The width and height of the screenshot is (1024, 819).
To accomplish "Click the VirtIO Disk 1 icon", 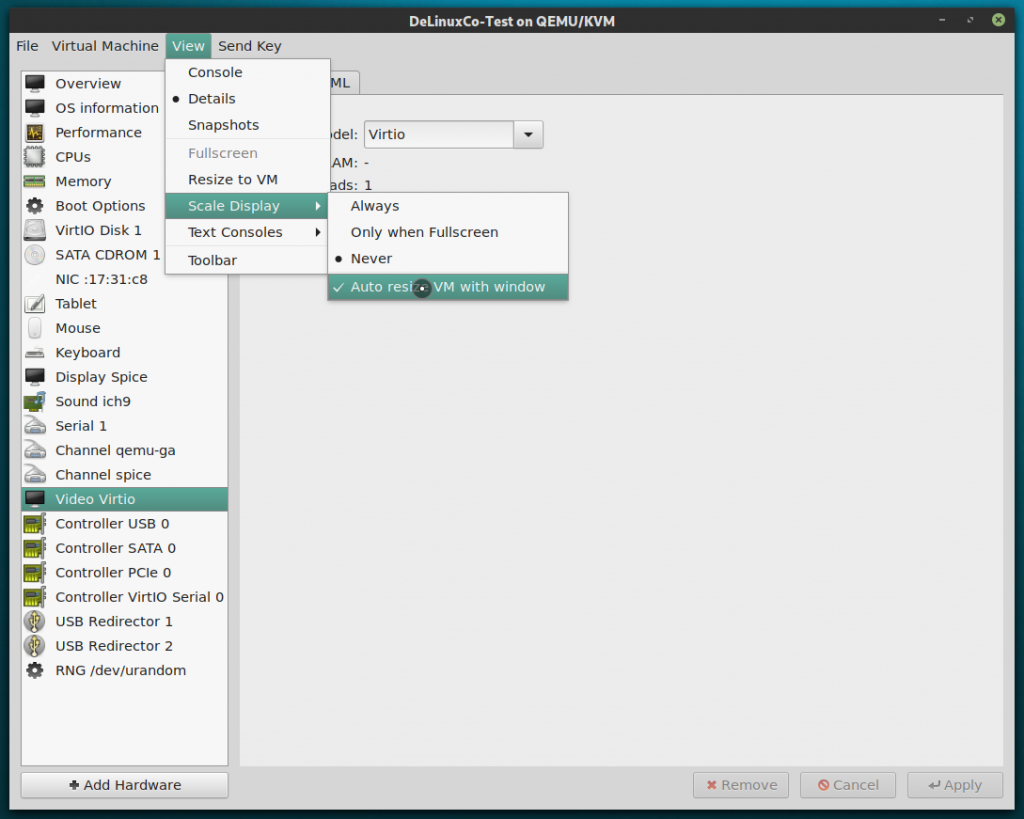I will coord(35,230).
